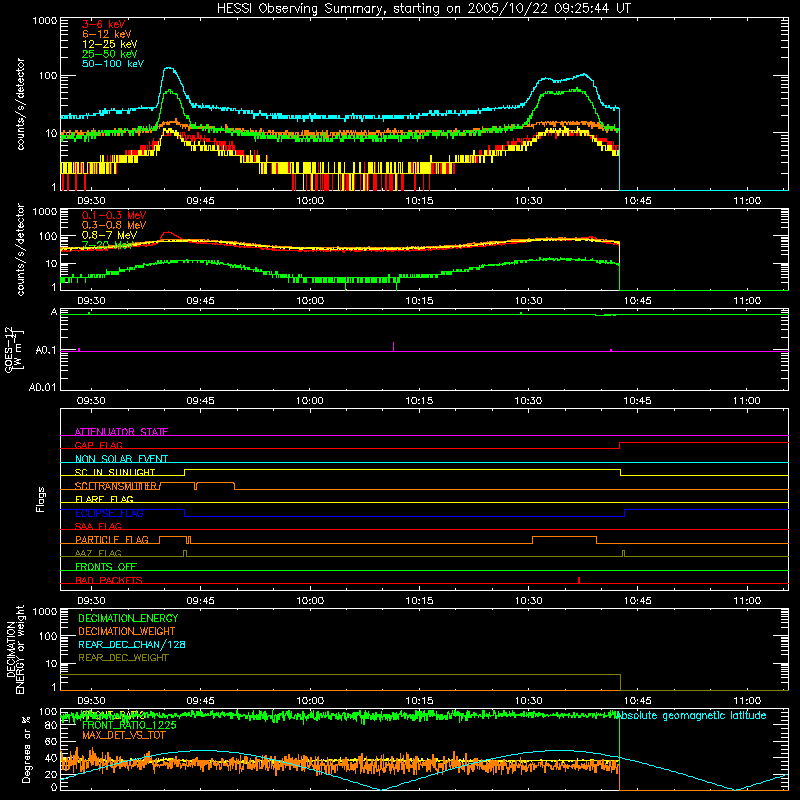The image size is (800, 800).
Task: Click the 0.8-7 MeV legend label
Action: tap(110, 235)
